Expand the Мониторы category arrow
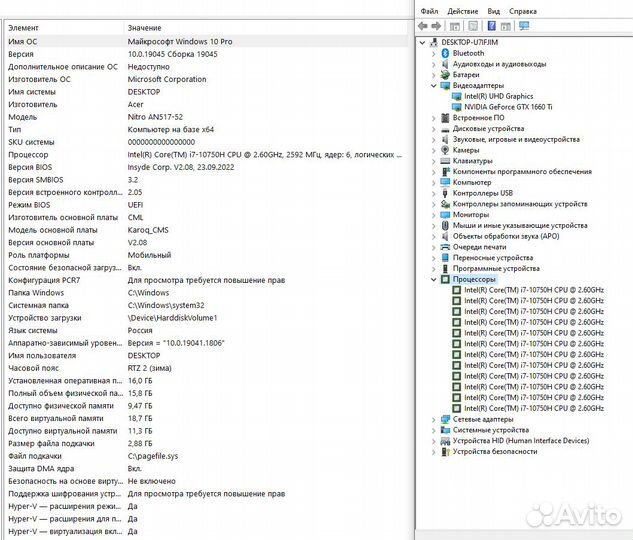Viewport: 633px width, 540px height. pos(434,215)
